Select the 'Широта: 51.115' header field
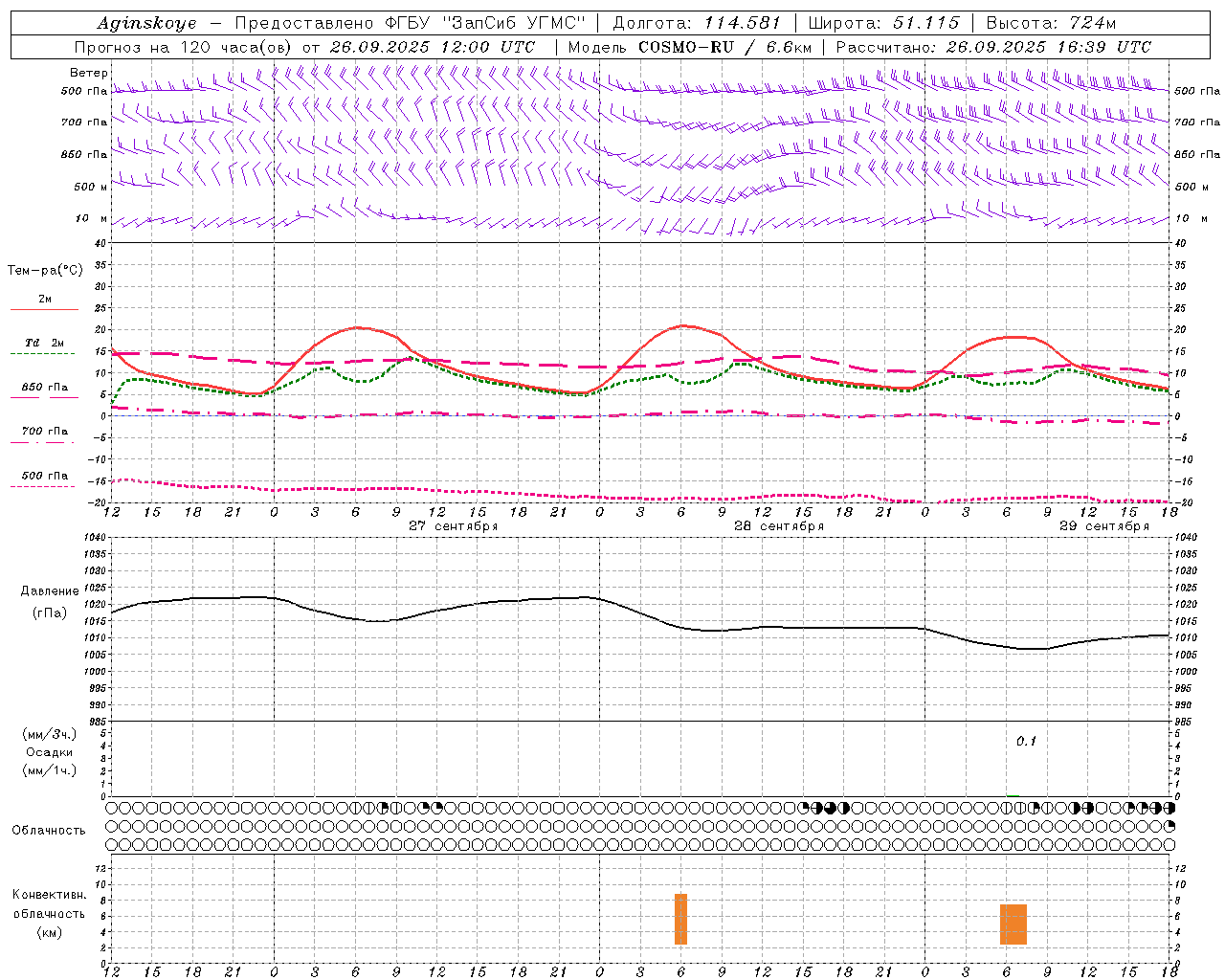1225x980 pixels. click(x=883, y=24)
